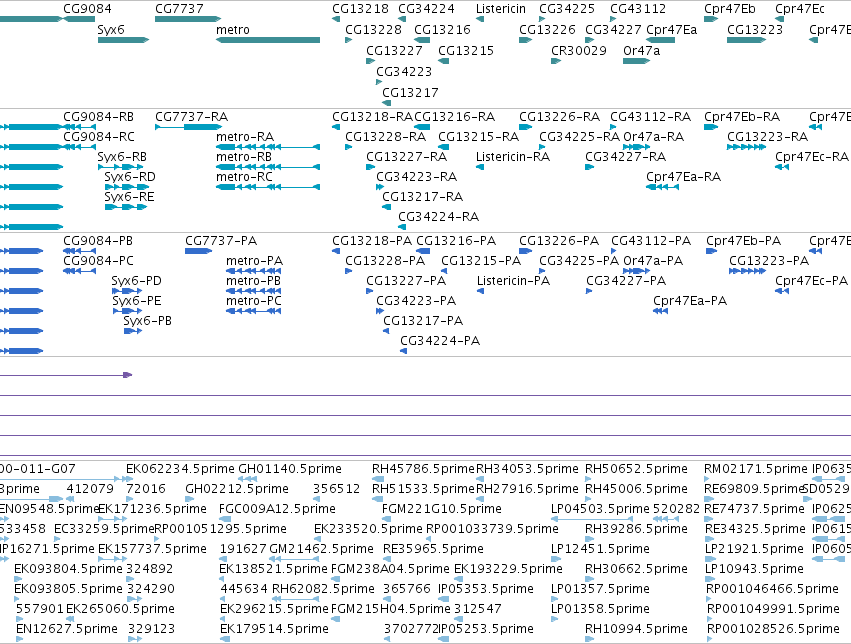Click the metro-RC transcript glyph
This screenshot has width=851, height=644.
pos(268,187)
